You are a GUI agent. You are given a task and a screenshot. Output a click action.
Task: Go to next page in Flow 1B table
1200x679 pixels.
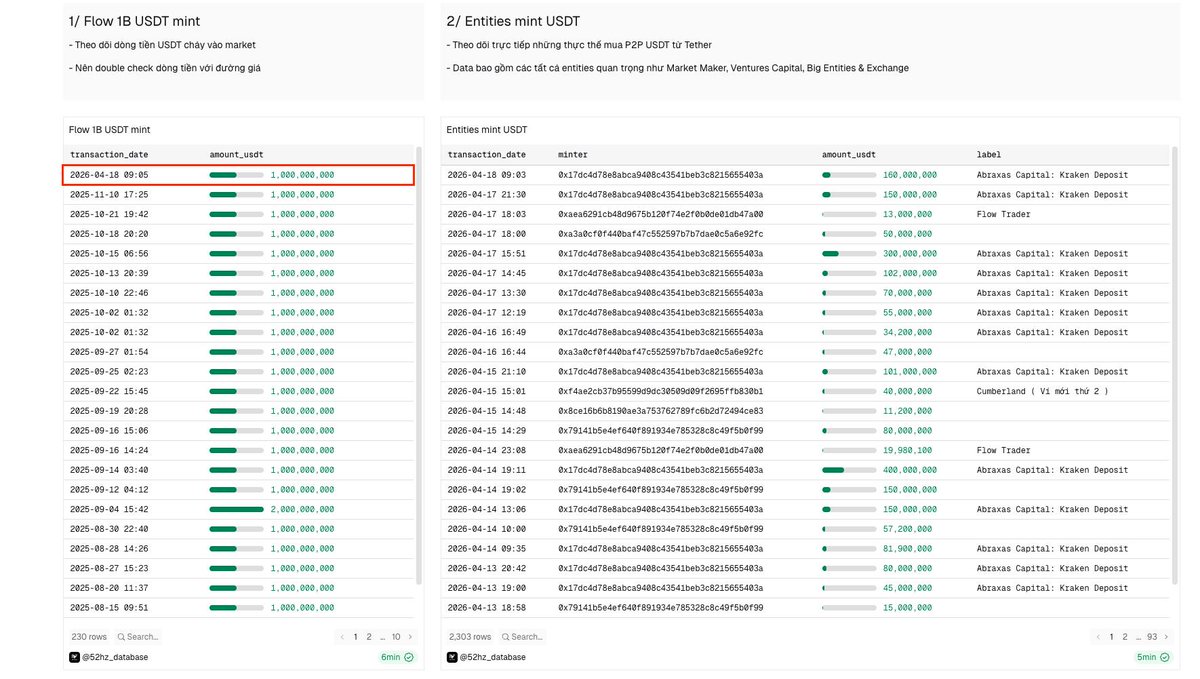pyautogui.click(x=410, y=637)
